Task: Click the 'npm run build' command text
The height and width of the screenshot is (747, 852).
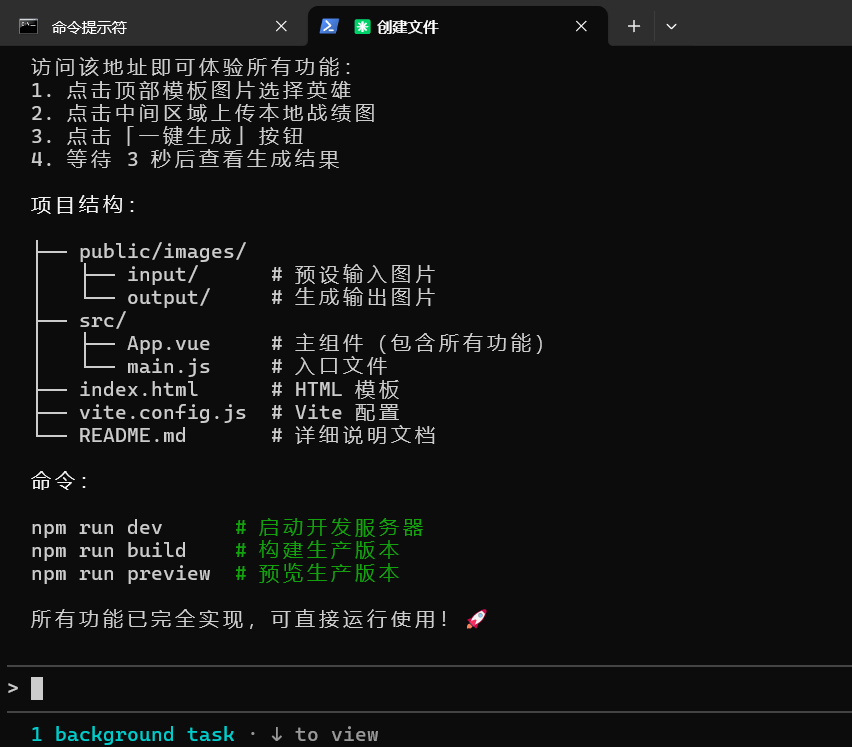Action: (109, 550)
